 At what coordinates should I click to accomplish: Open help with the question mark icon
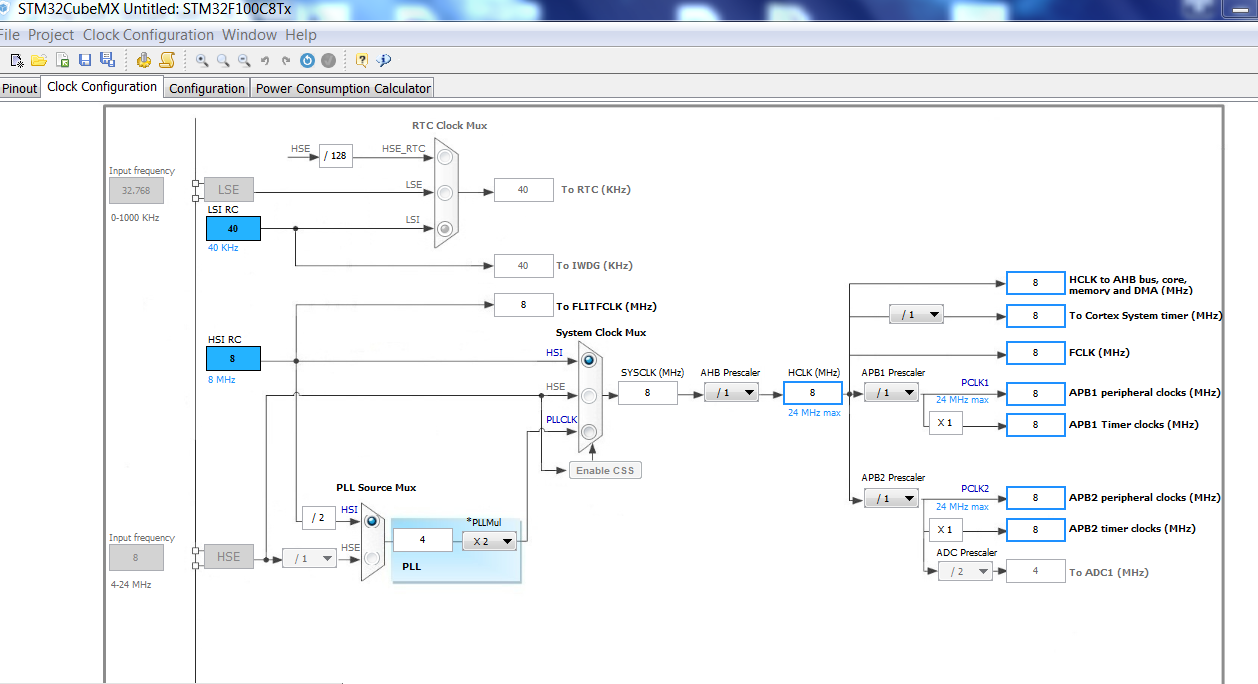[x=362, y=60]
